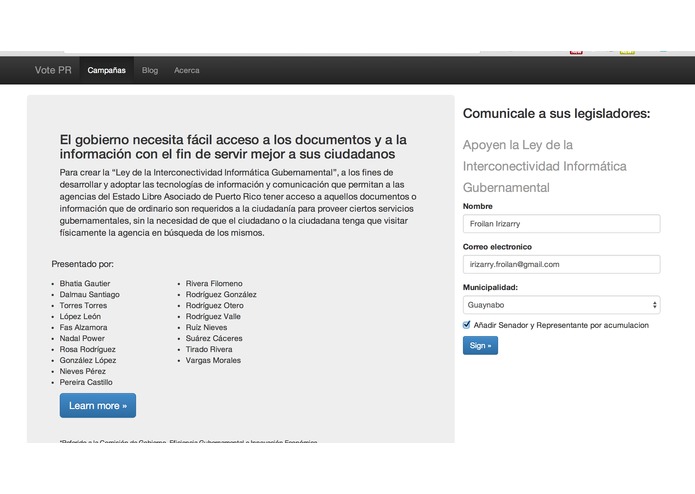This screenshot has width=695, height=494.
Task: Select the López León list entry
Action: pos(80,316)
